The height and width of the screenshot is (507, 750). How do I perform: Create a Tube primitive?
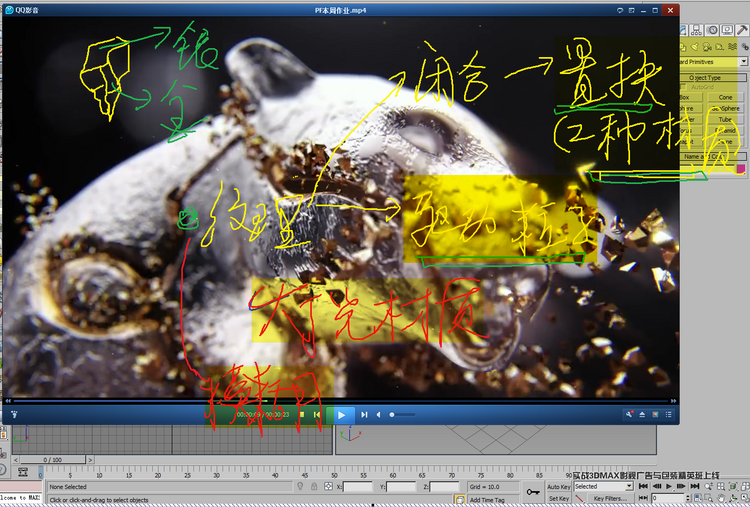pyautogui.click(x=725, y=119)
